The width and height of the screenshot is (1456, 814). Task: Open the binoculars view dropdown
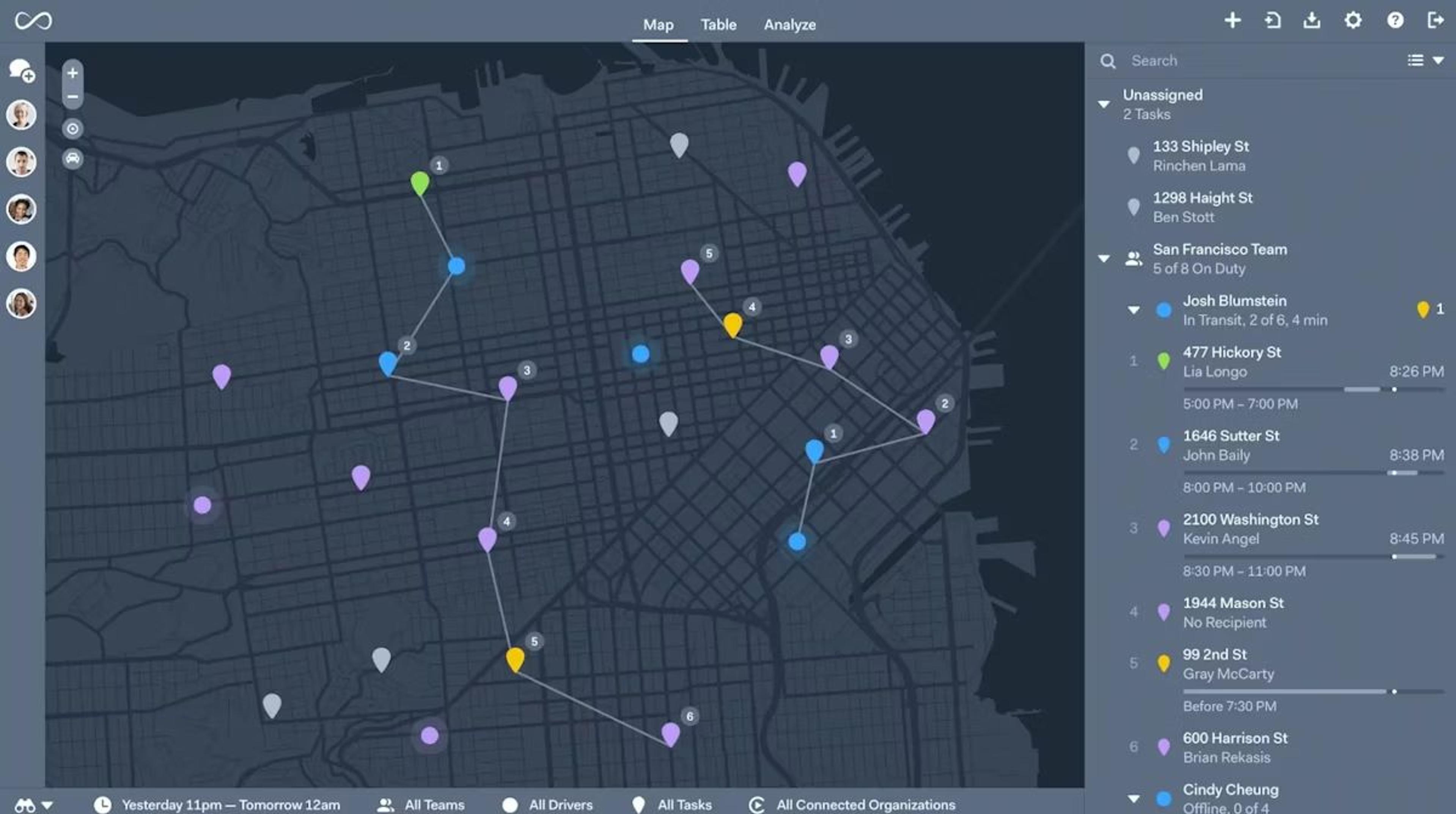tap(33, 805)
